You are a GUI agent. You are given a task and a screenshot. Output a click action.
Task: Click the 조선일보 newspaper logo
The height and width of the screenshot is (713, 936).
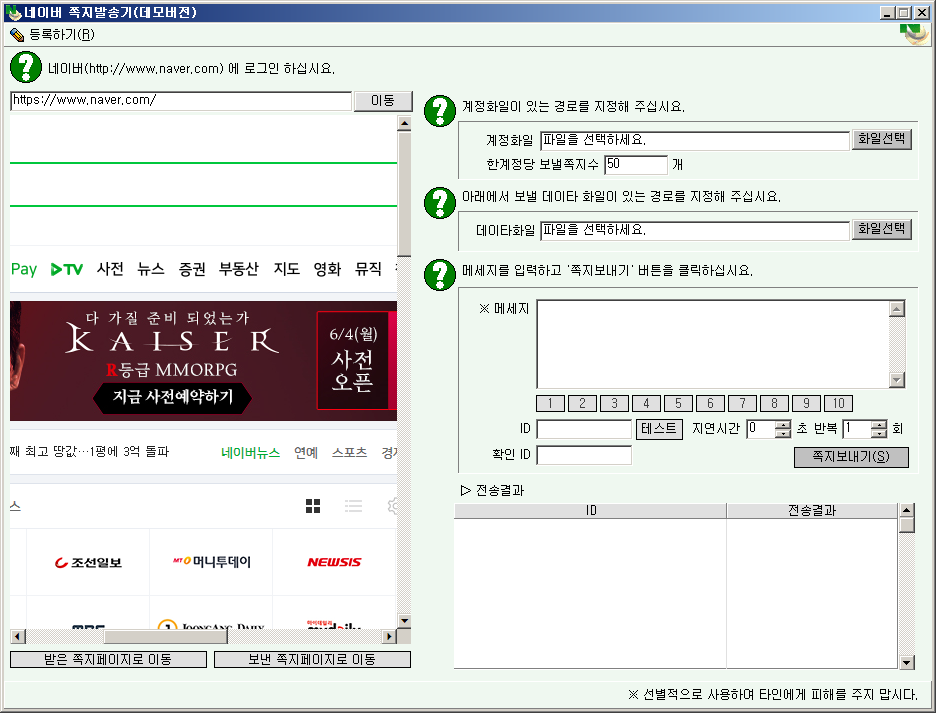[88, 562]
